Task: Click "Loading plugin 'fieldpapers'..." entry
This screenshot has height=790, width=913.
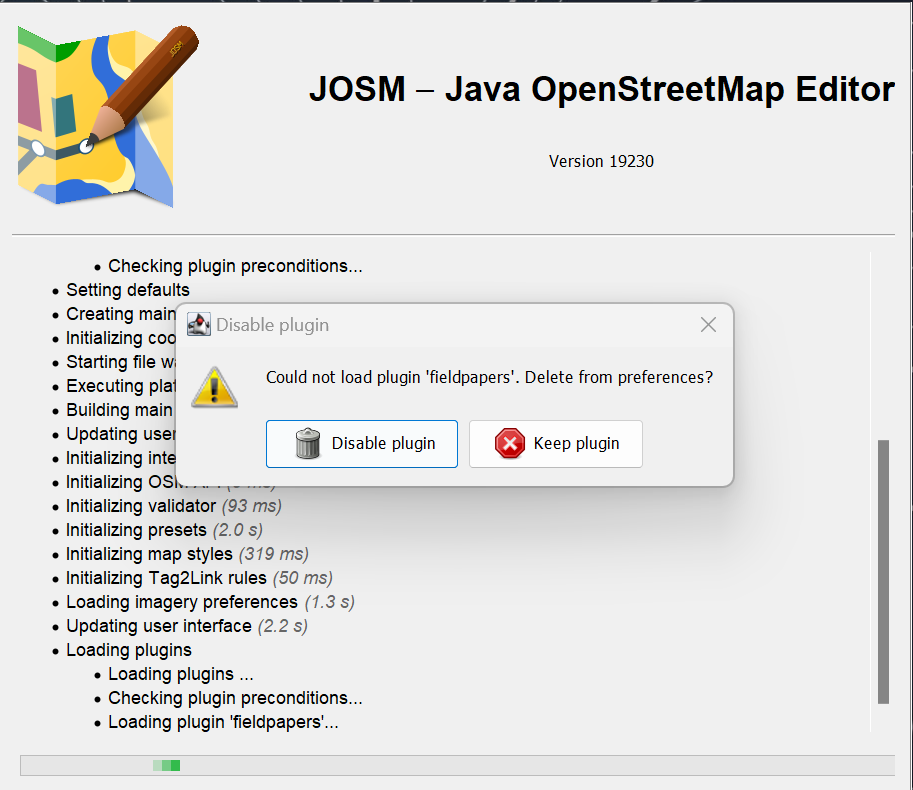Action: click(x=223, y=722)
